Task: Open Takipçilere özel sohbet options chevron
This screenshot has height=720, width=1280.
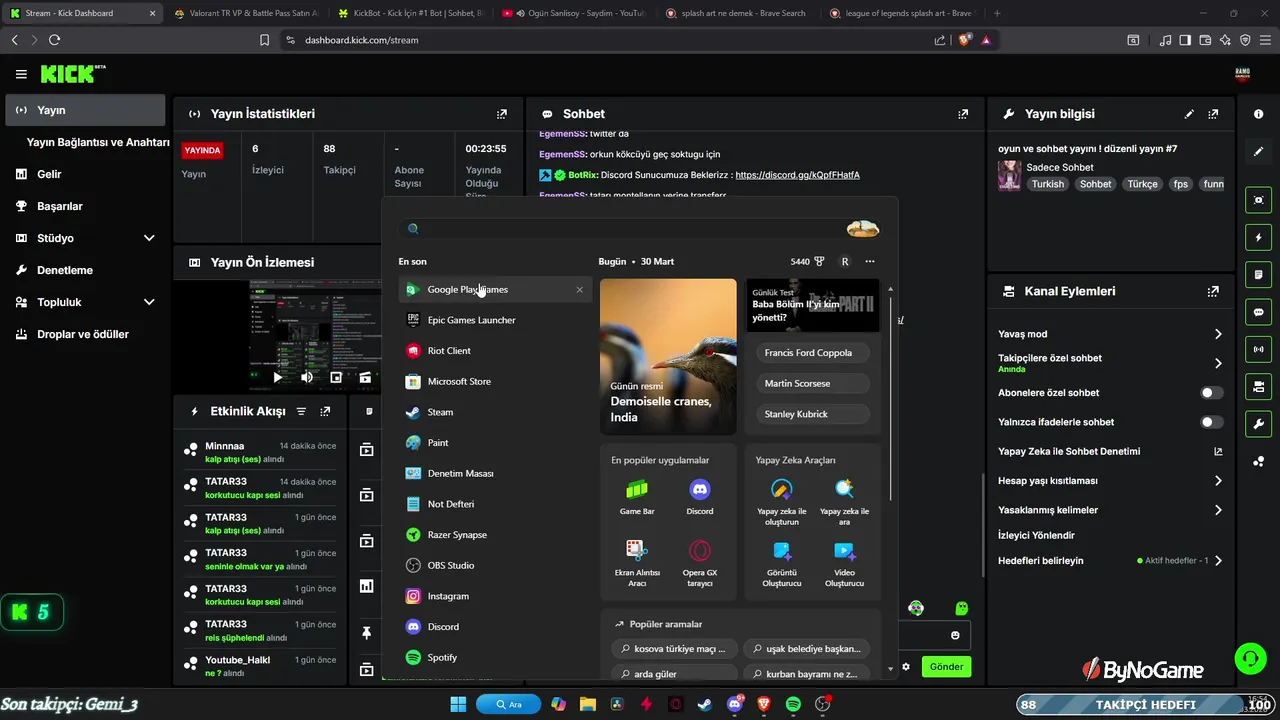Action: coord(1218,363)
